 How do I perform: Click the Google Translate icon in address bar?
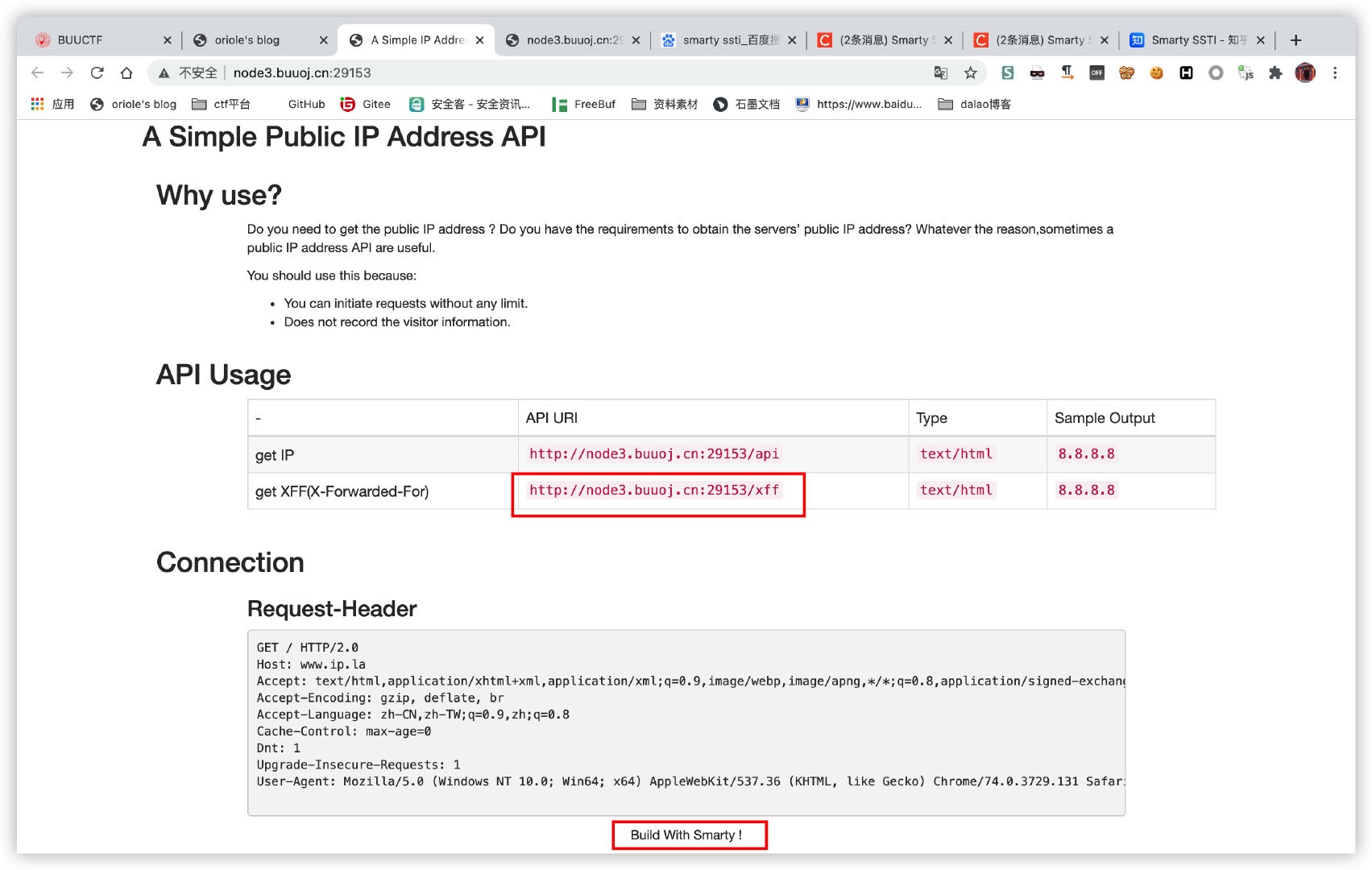point(940,73)
